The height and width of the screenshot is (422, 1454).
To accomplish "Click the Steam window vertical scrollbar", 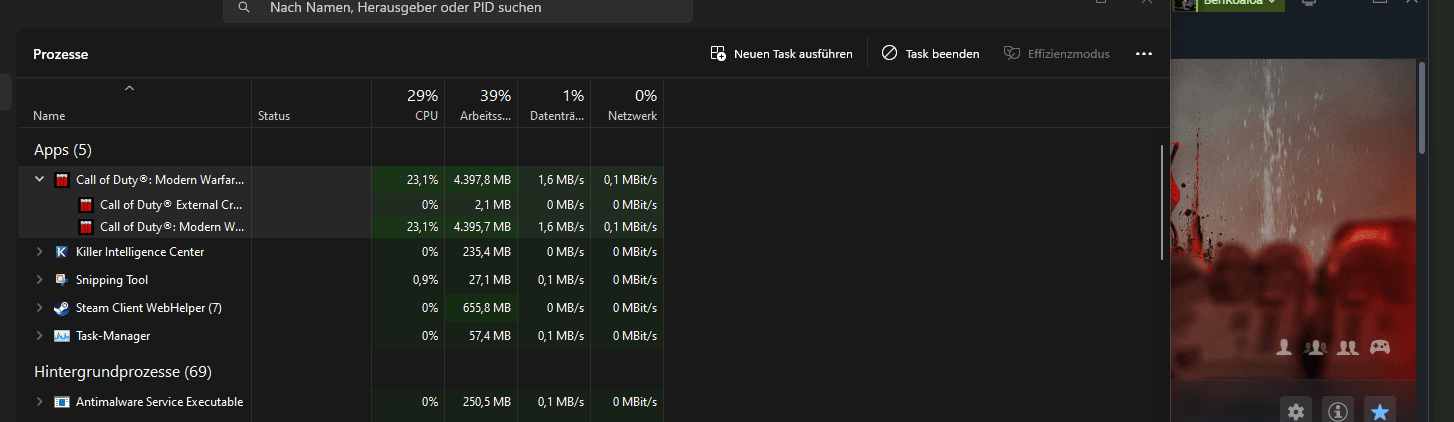I will (1422, 107).
